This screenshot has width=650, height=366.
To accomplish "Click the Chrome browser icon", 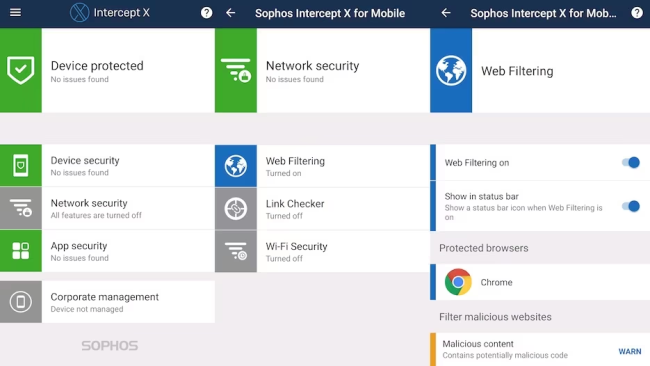I will coord(458,282).
